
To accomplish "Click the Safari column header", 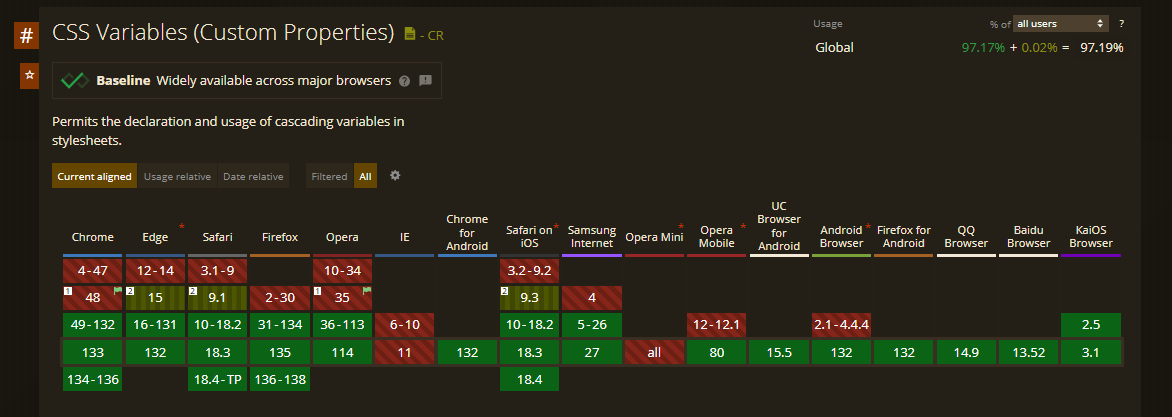I will (x=218, y=237).
